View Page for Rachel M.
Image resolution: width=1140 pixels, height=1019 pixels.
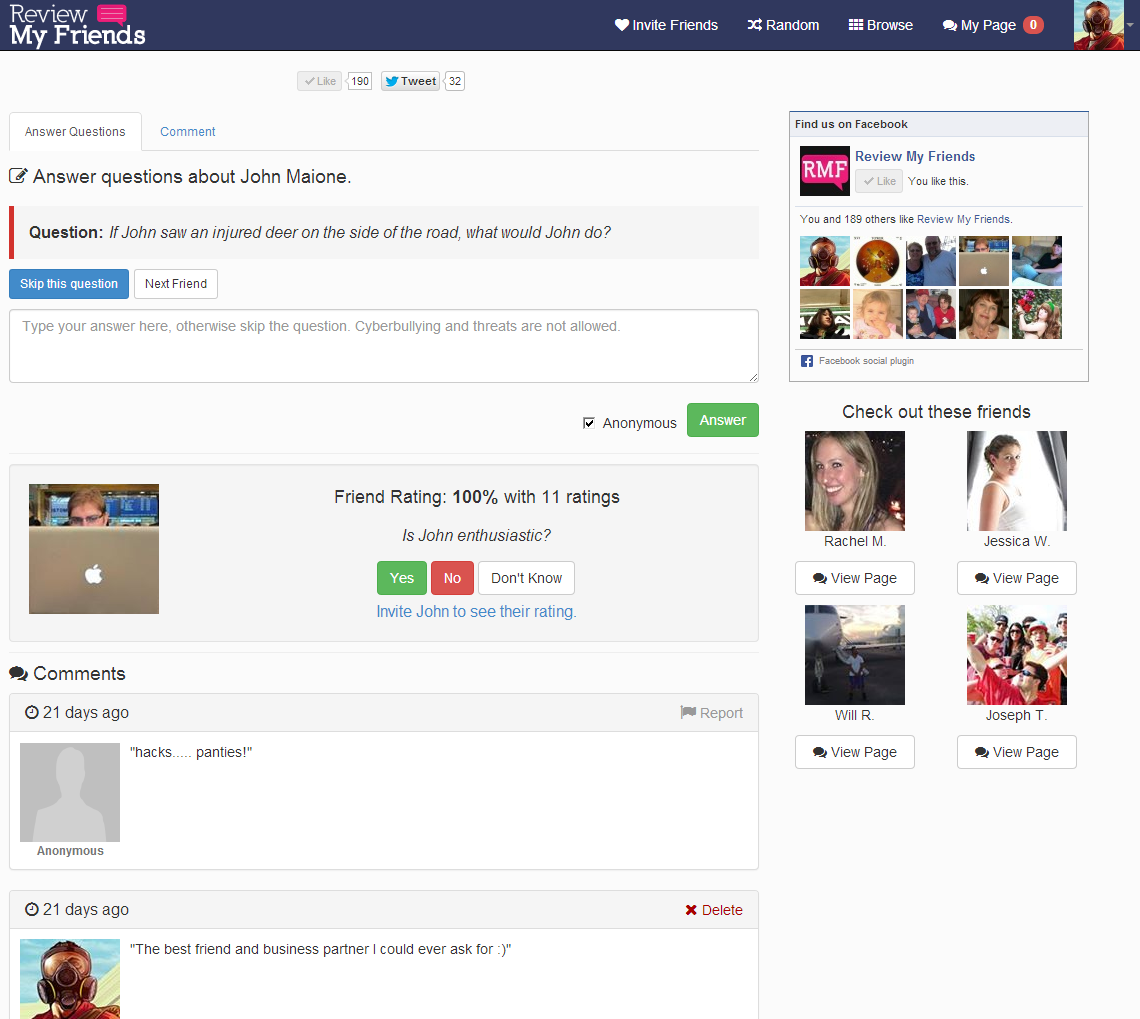point(855,579)
